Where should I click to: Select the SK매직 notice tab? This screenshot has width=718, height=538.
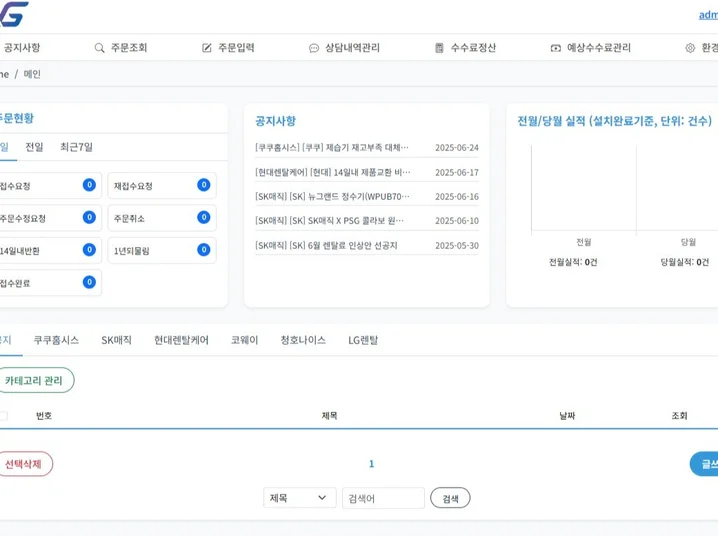pyautogui.click(x=116, y=340)
